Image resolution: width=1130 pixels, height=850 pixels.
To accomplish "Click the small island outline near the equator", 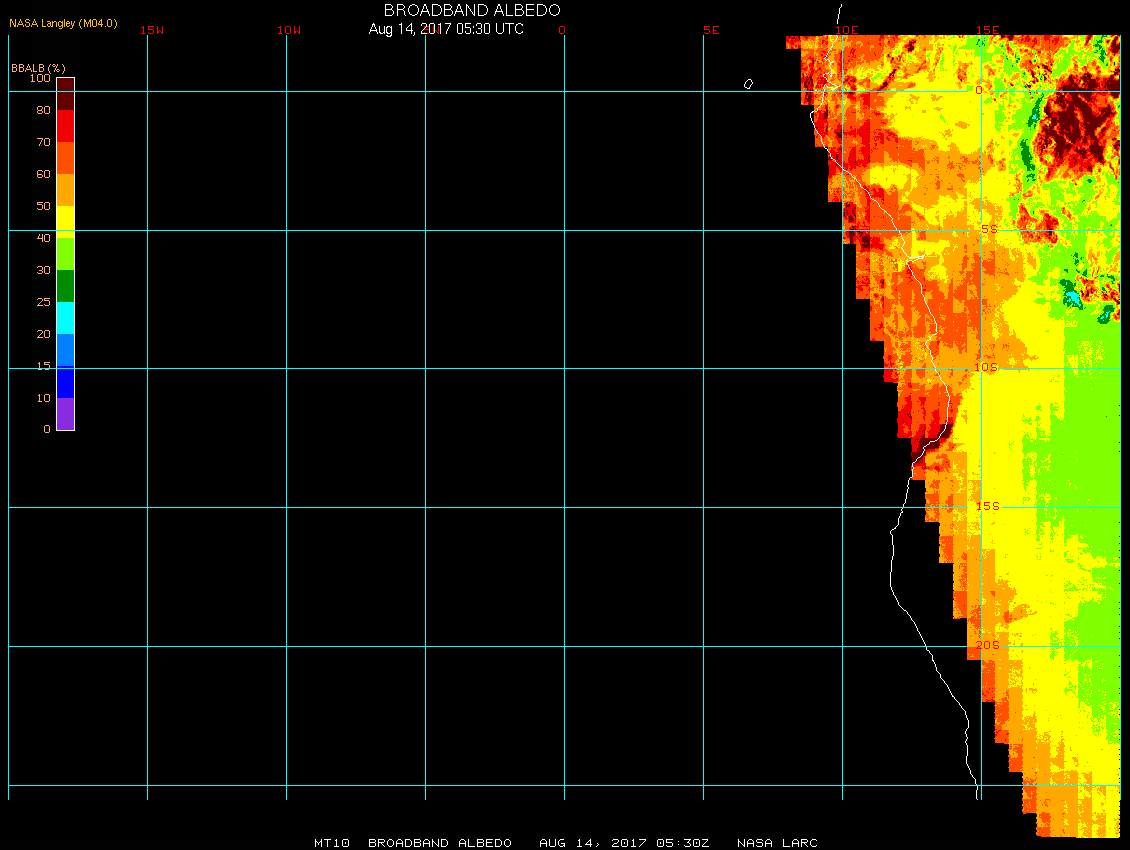I will [748, 84].
